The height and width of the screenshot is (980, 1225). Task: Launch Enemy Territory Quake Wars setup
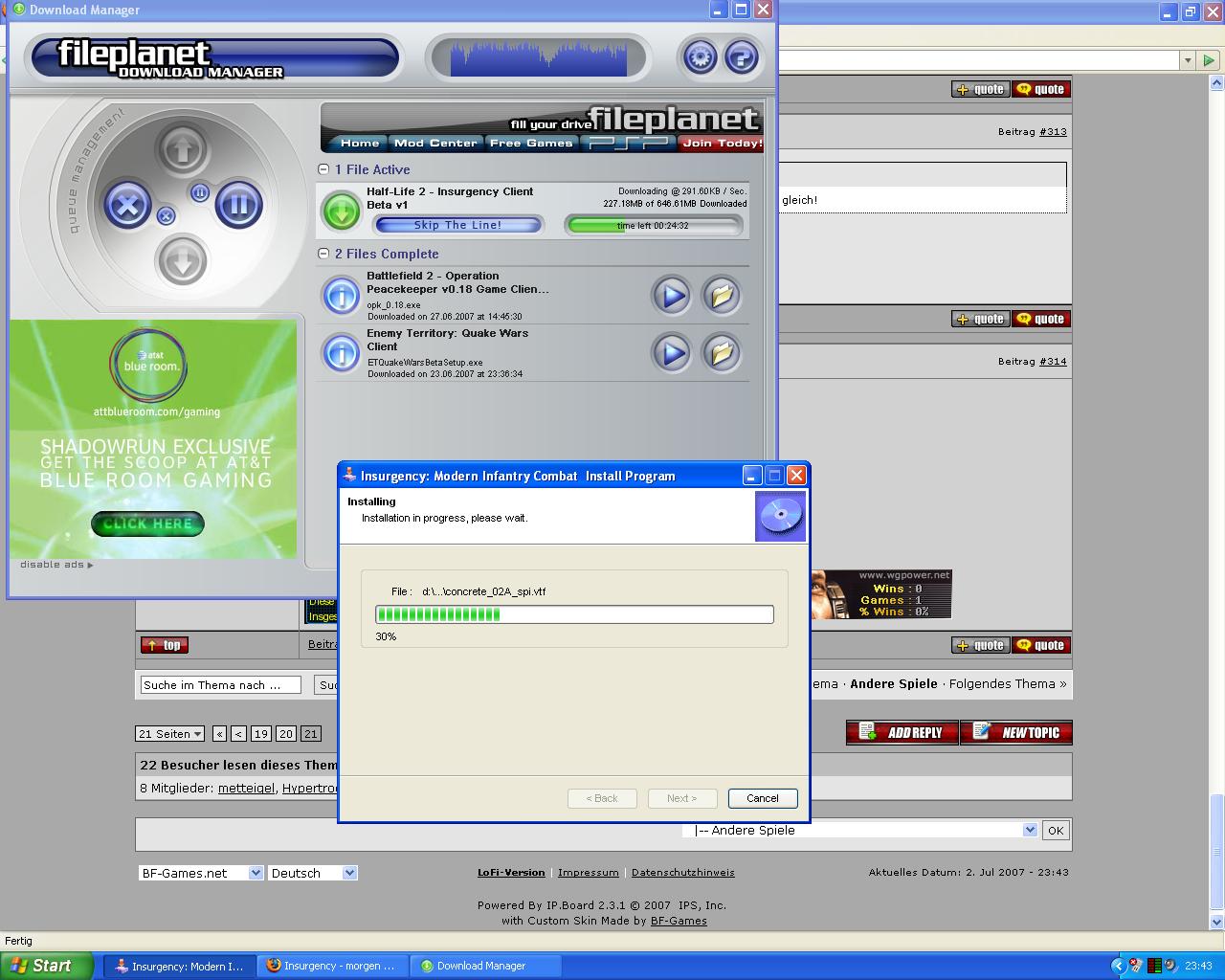click(672, 353)
